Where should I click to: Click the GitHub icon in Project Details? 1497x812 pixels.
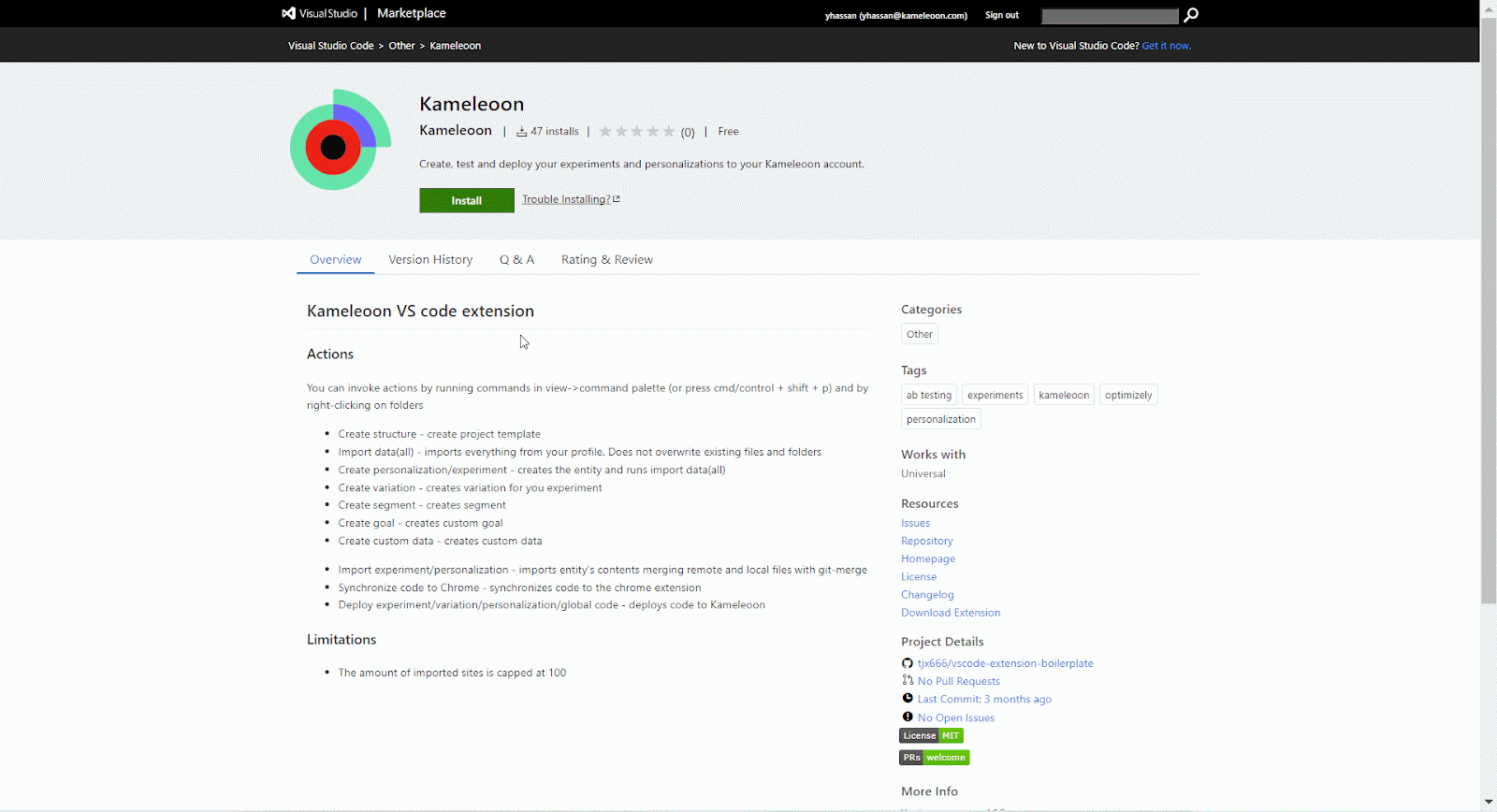[907, 663]
